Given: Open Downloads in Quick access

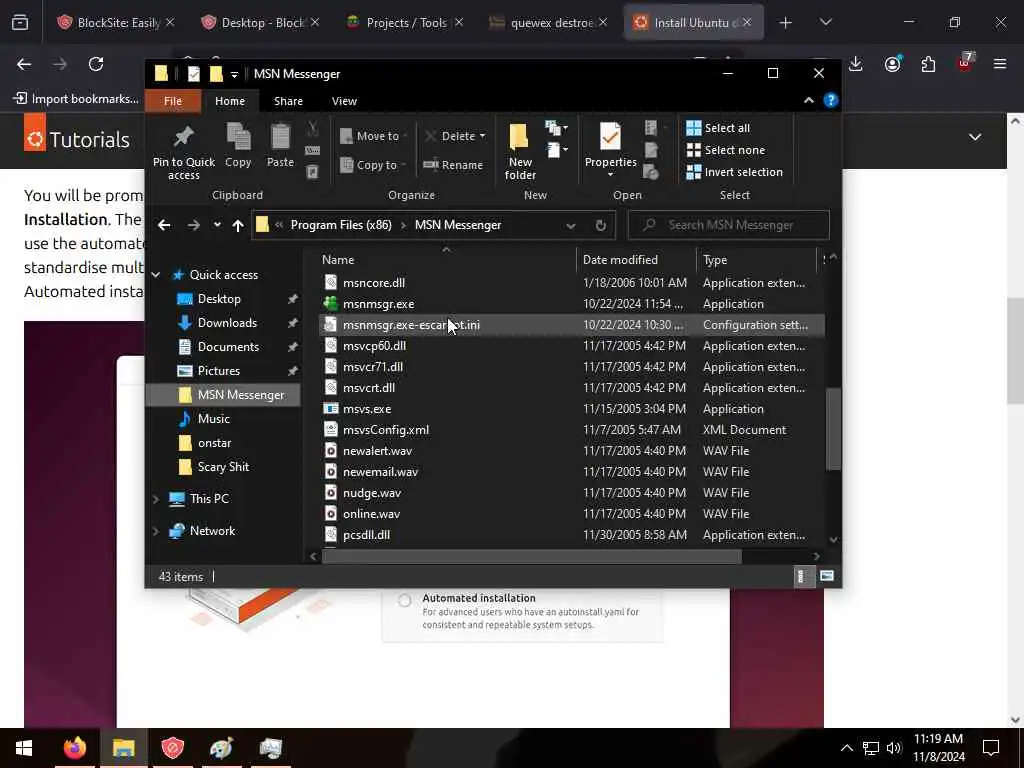Looking at the screenshot, I should (x=227, y=323).
